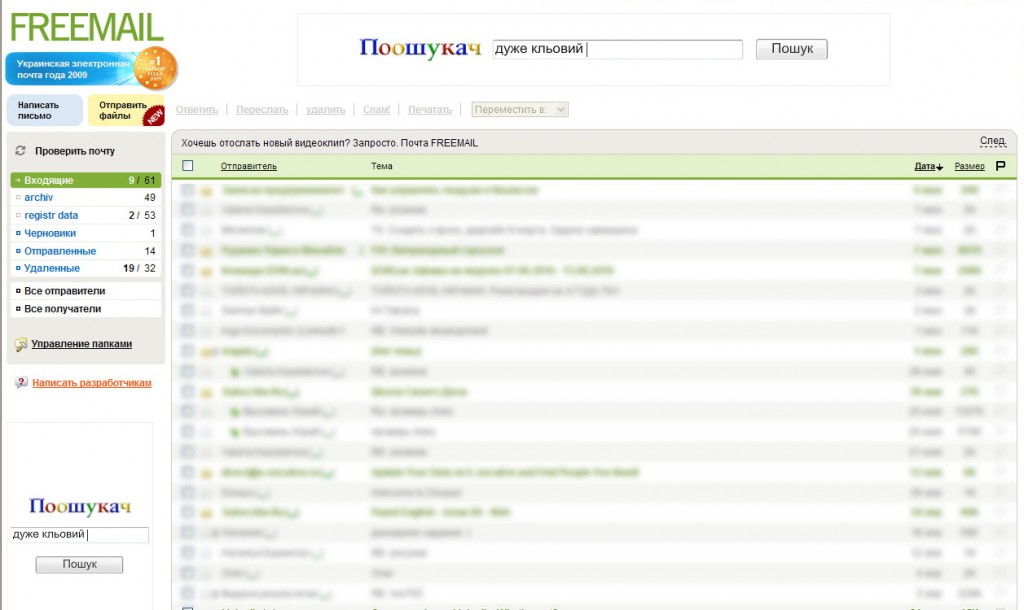The width and height of the screenshot is (1024, 610).
Task: Sort messages by Отправитель
Action: point(249,167)
